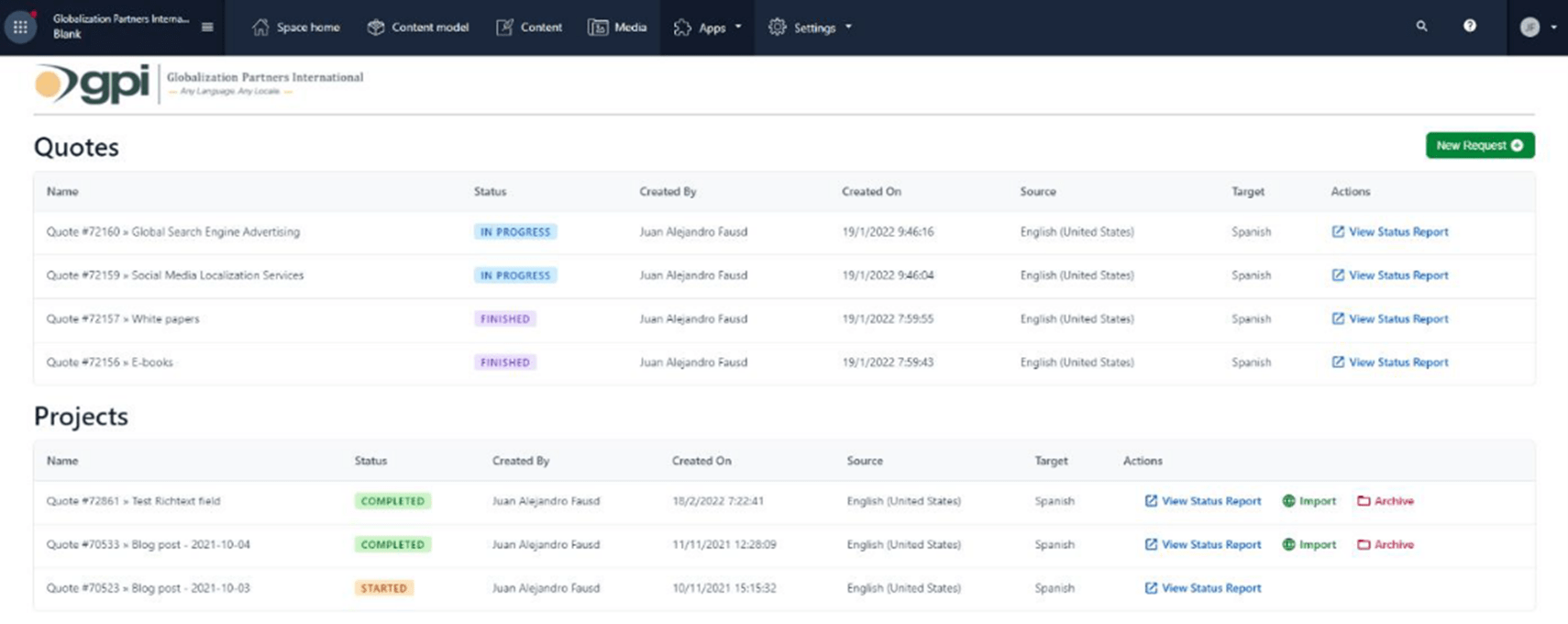The width and height of the screenshot is (1568, 624).
Task: Select 'Quote #72157 » White papers' row name
Action: 123,318
